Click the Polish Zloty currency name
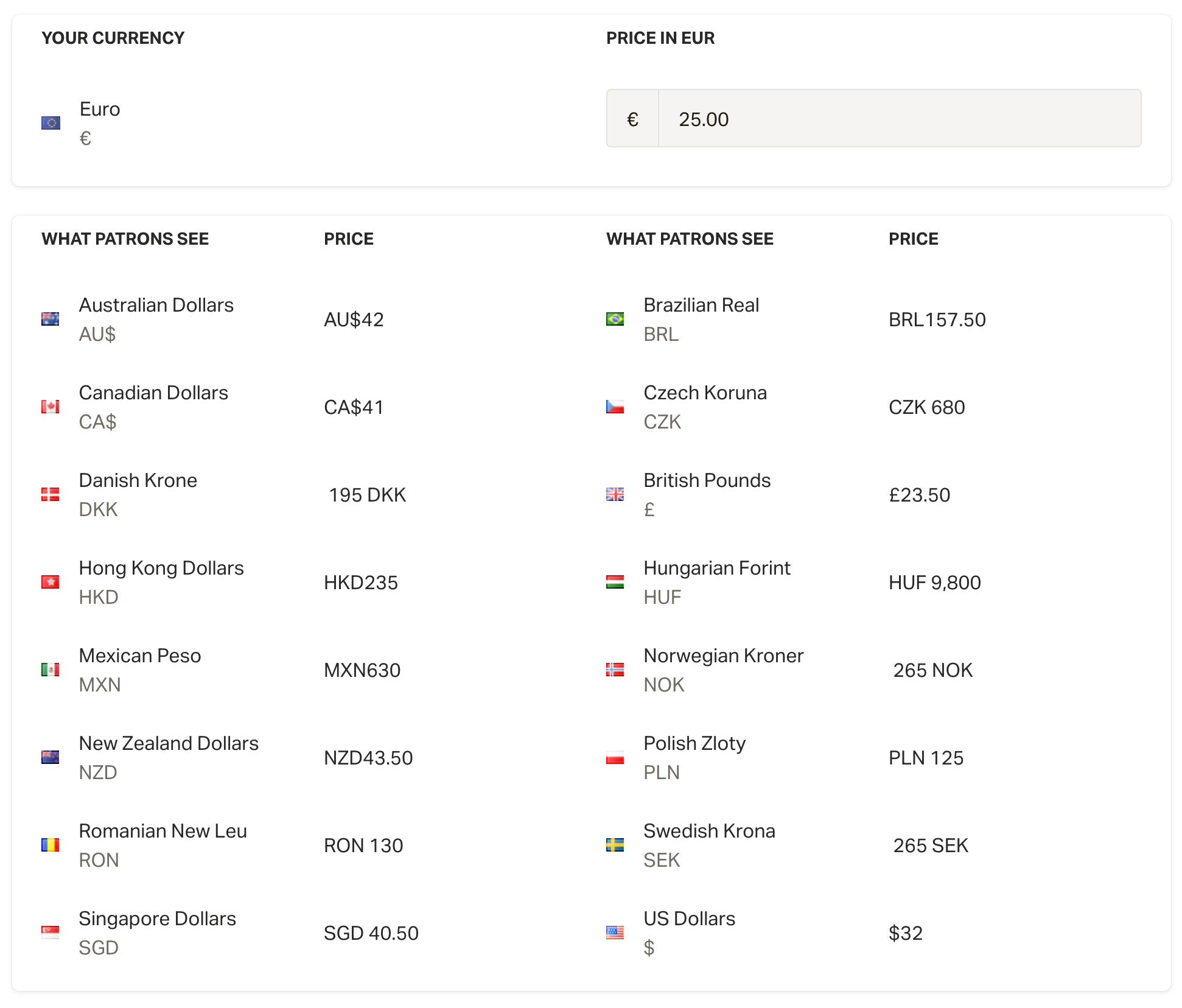The height and width of the screenshot is (1008, 1182). [694, 743]
